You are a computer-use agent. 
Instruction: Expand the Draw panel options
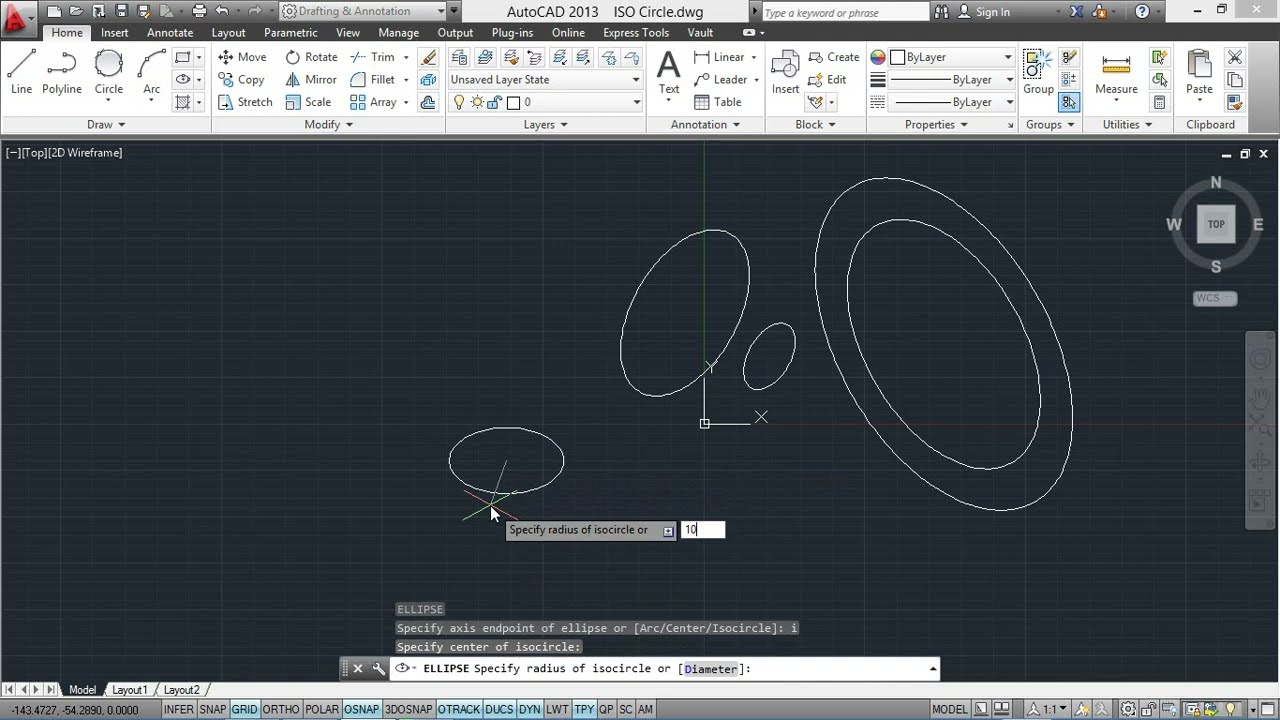coord(106,125)
